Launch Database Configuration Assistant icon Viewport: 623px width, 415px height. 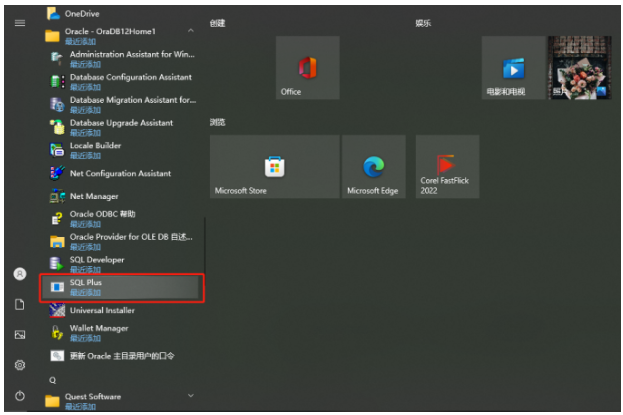57,81
